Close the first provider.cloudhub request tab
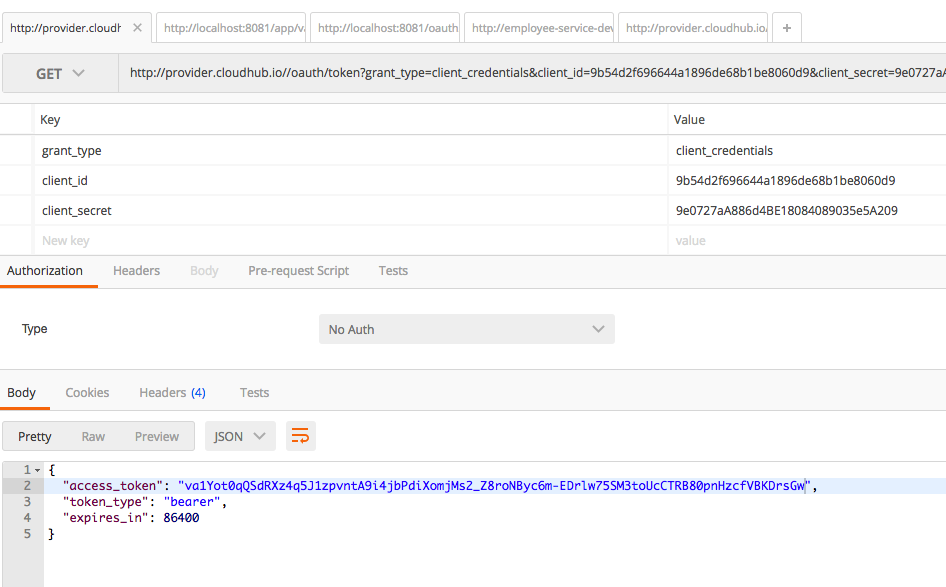Screen dimensions: 946x587 (x=137, y=28)
